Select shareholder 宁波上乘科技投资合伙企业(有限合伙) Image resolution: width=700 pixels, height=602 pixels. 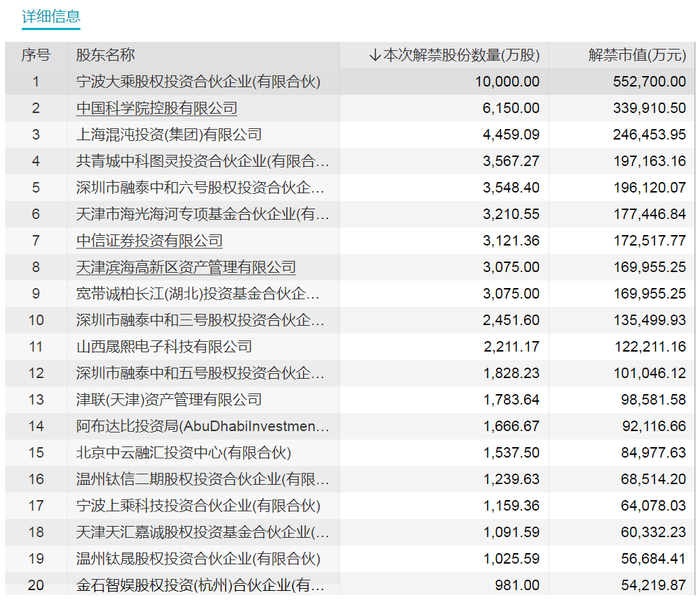click(x=198, y=506)
